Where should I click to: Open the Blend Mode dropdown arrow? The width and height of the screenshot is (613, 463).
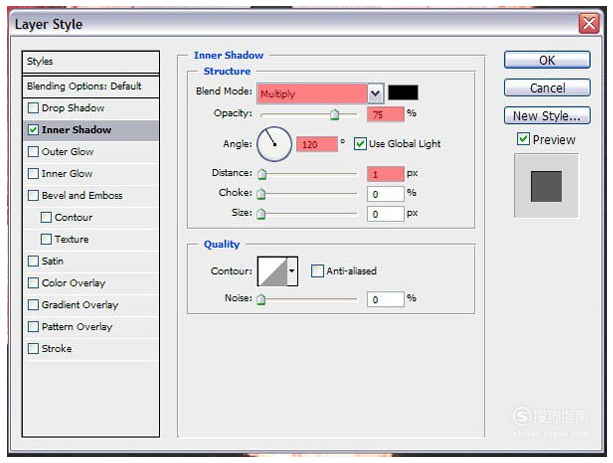(x=375, y=93)
